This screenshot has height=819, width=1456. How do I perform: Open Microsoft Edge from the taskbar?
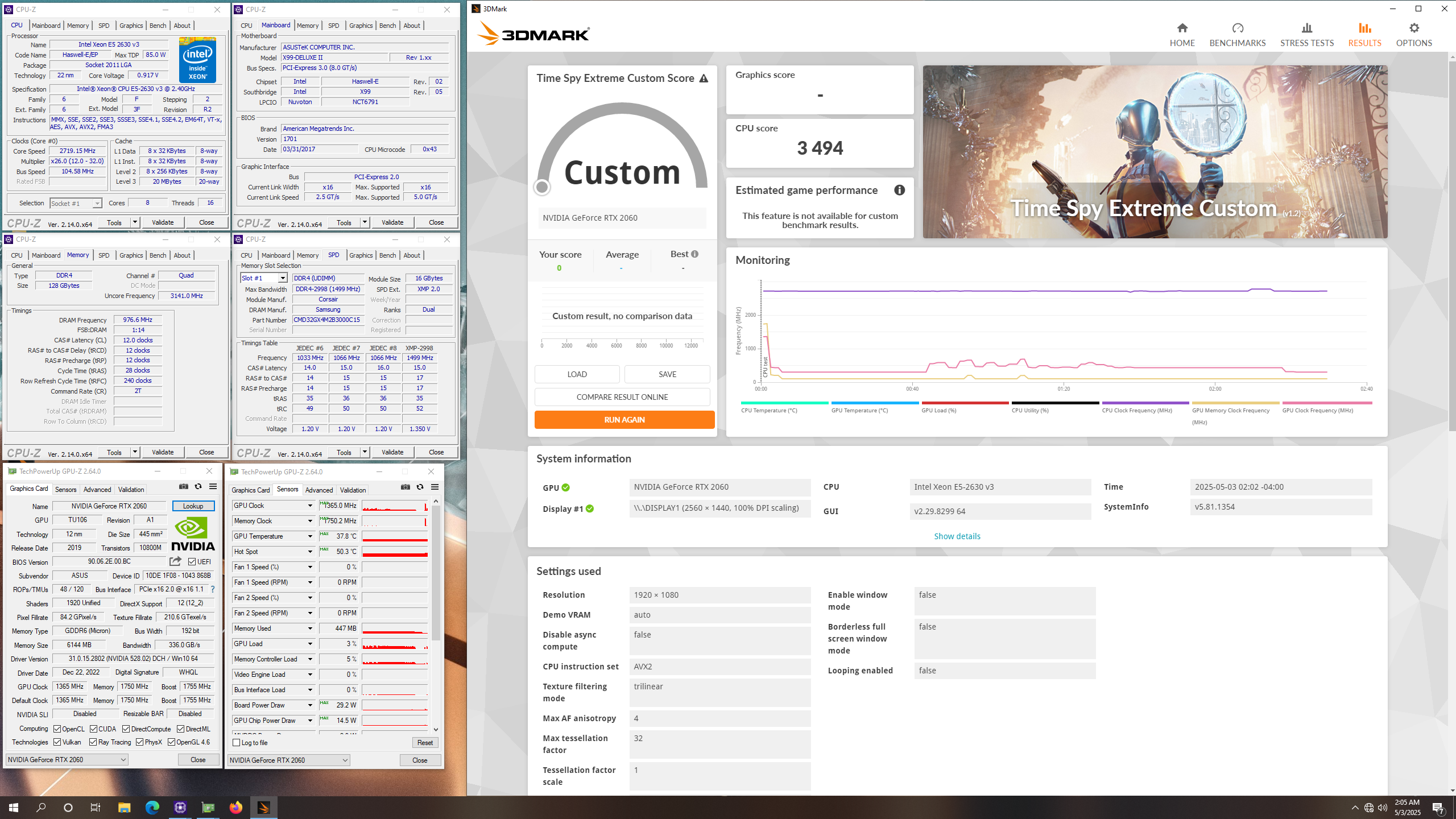coord(152,807)
